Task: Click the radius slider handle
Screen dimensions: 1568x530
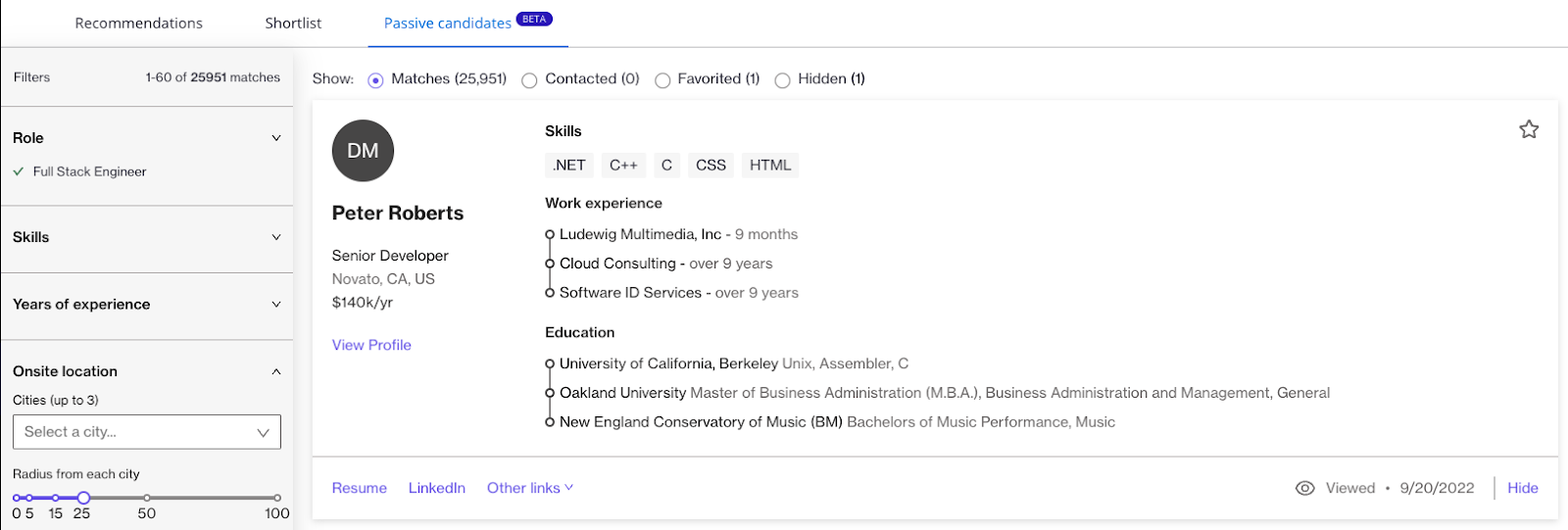Action: 83,498
